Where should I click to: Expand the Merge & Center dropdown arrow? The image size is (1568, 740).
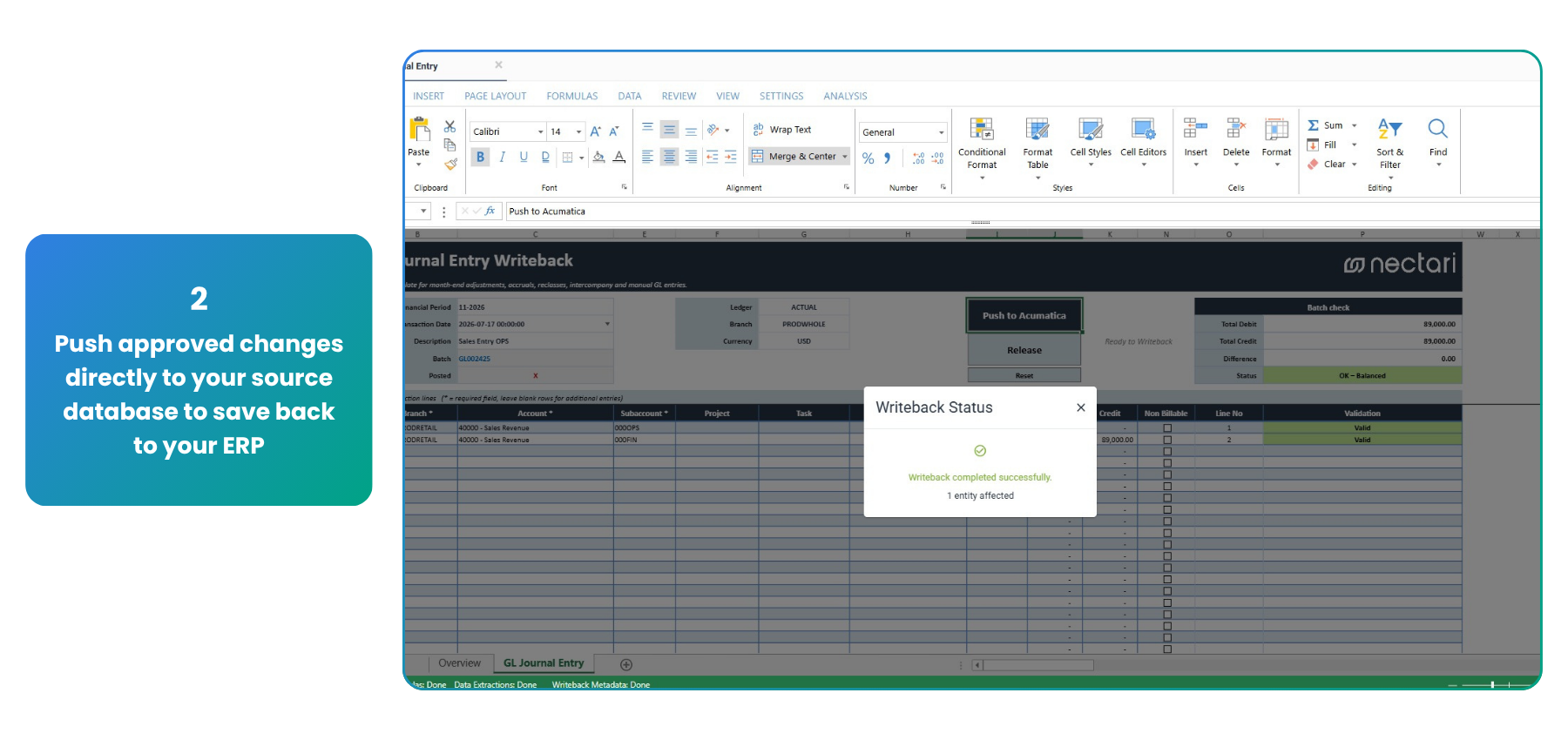click(x=844, y=157)
